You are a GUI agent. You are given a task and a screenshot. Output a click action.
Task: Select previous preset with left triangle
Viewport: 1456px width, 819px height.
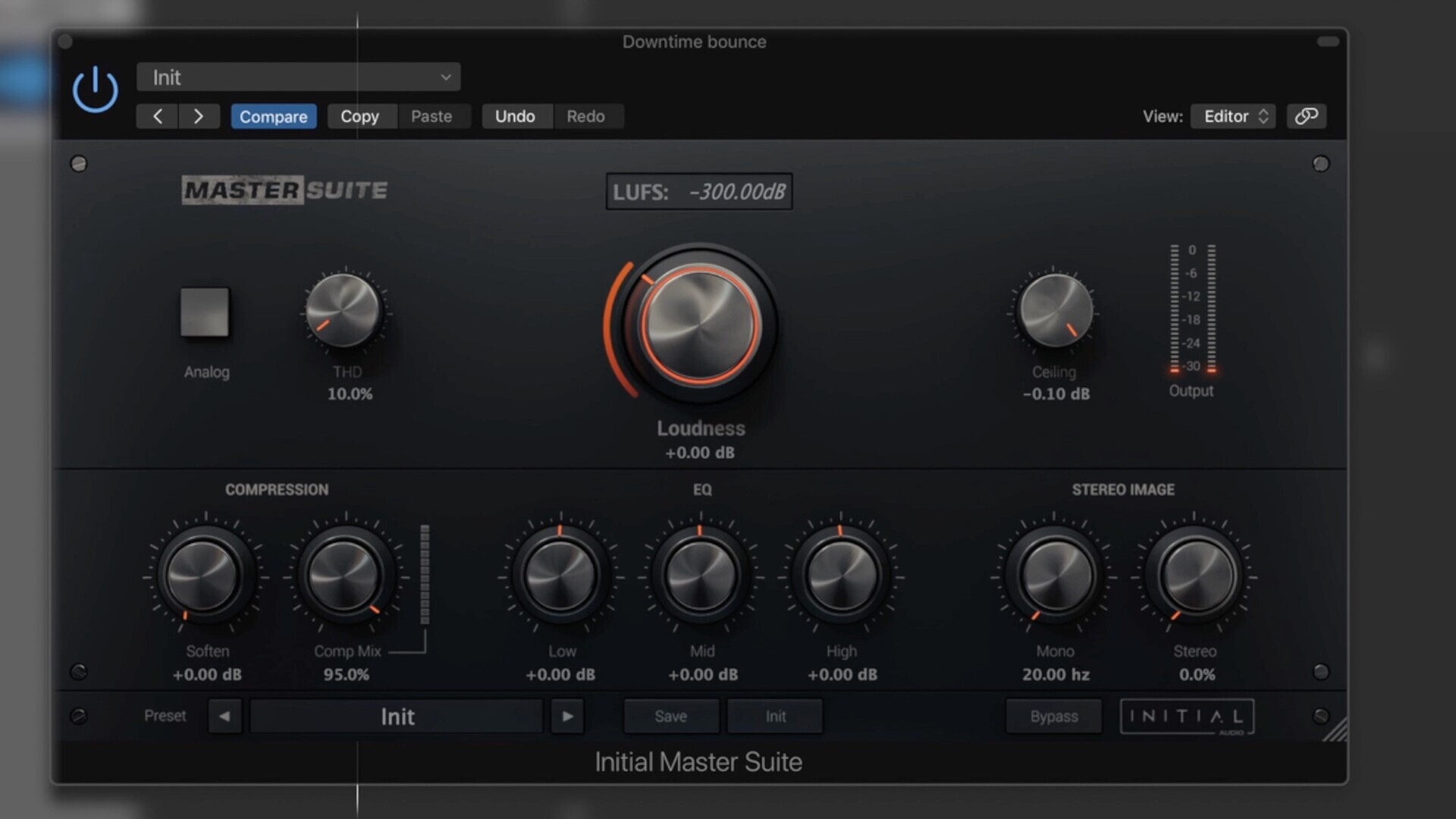(x=224, y=716)
